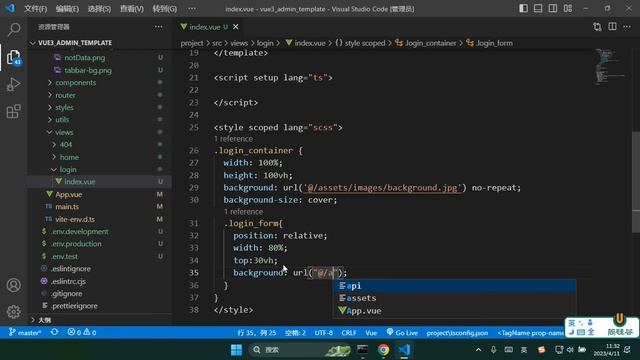640x360 pixels.
Task: Click VS Code icon in taskbar
Action: [404, 350]
